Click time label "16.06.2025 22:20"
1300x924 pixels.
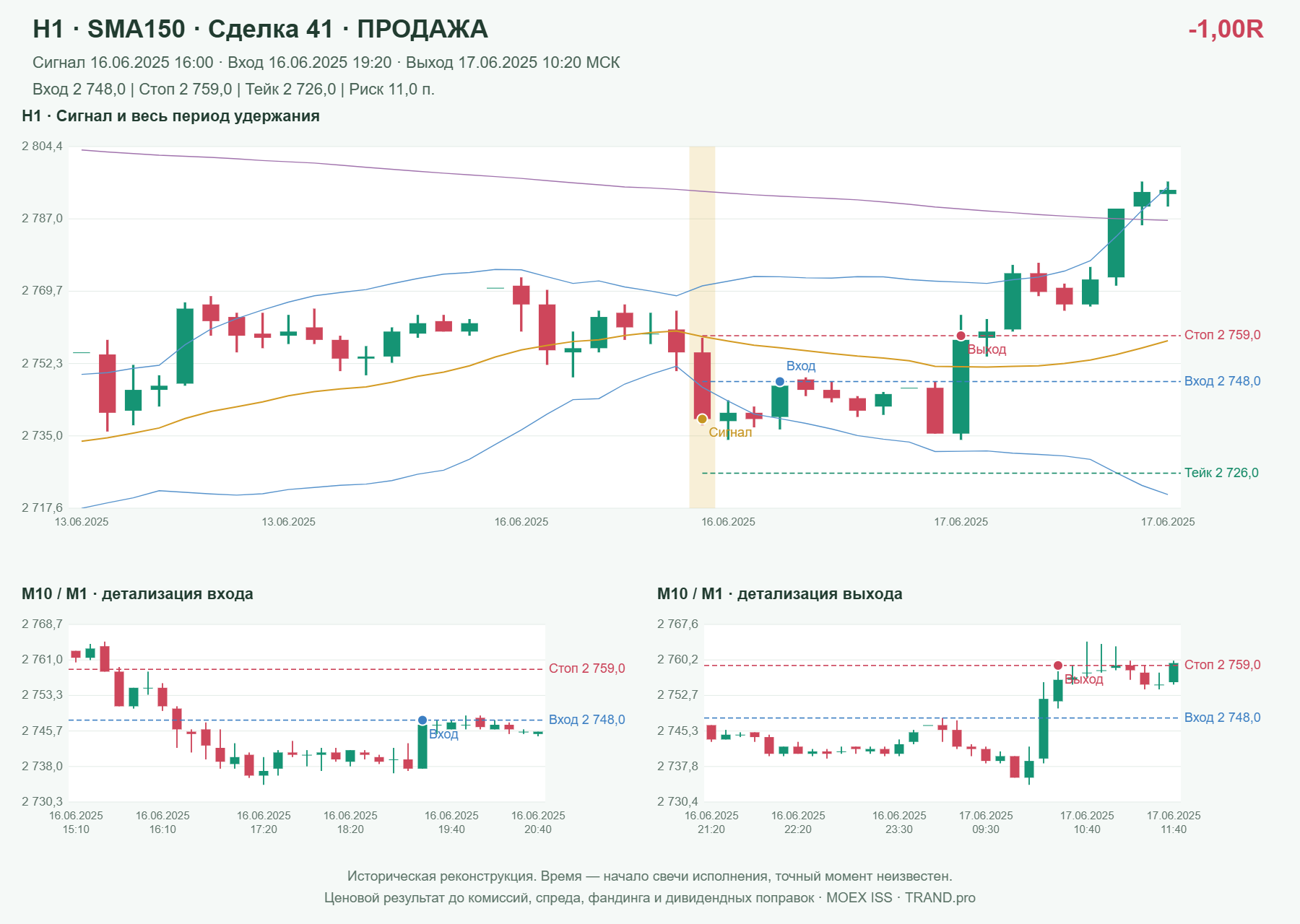tap(798, 822)
